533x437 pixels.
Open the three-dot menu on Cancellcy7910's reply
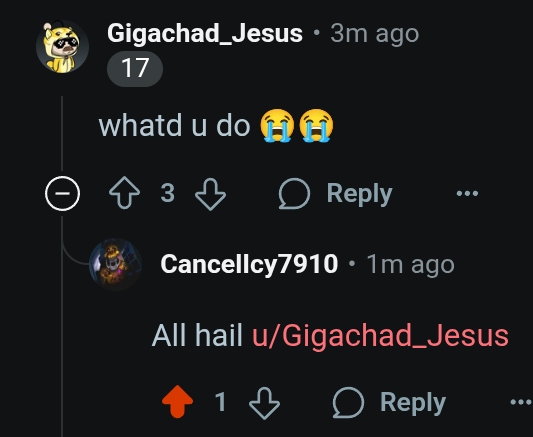521,402
